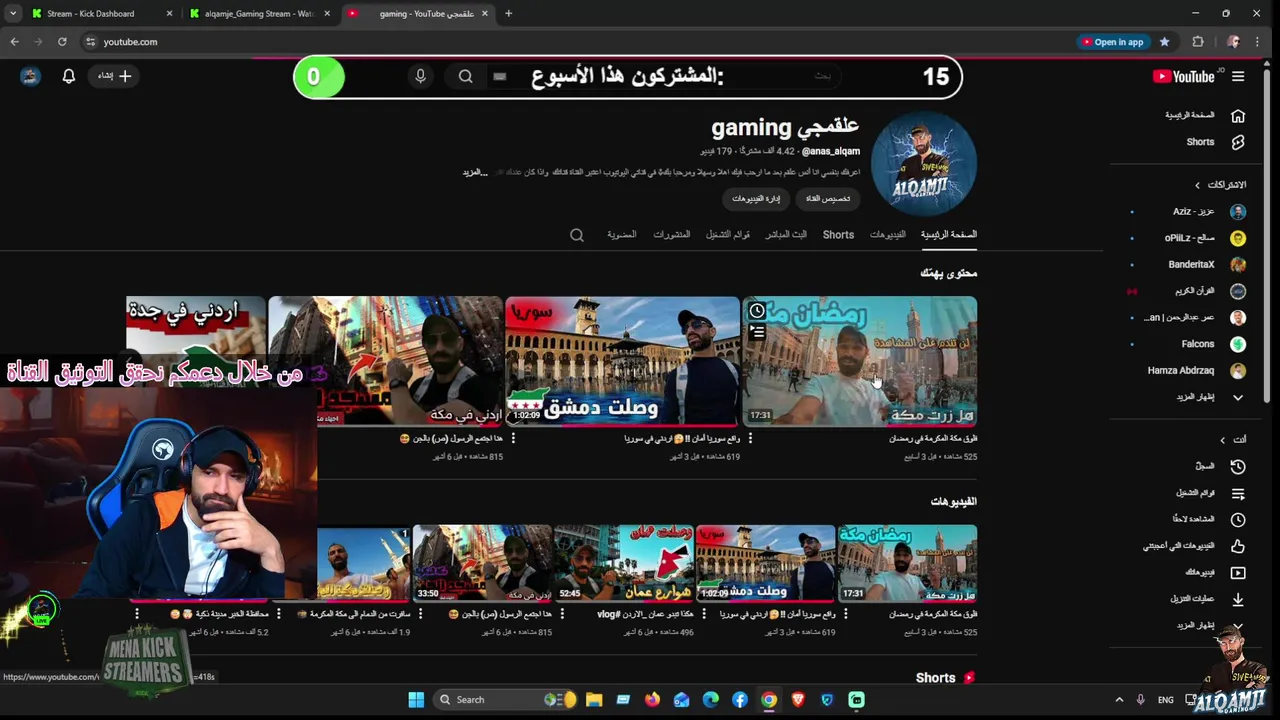Click إدارة الفيديوهات manage videos button
This screenshot has height=720, width=1280.
(756, 199)
